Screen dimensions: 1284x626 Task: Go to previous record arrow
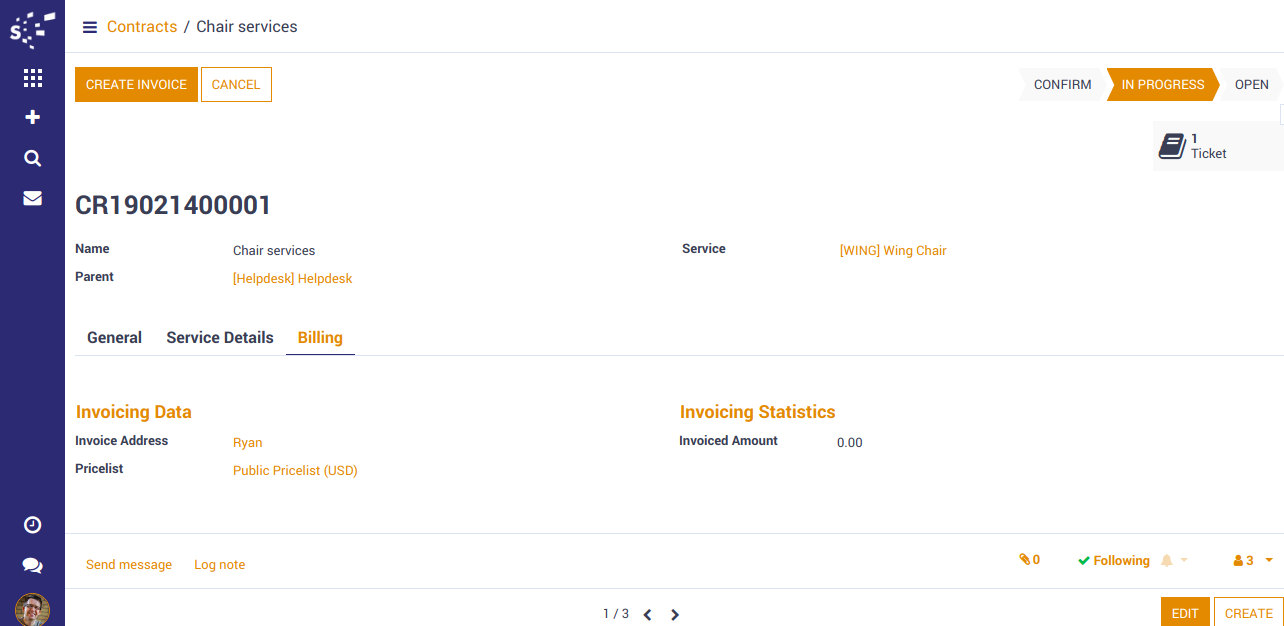tap(647, 615)
